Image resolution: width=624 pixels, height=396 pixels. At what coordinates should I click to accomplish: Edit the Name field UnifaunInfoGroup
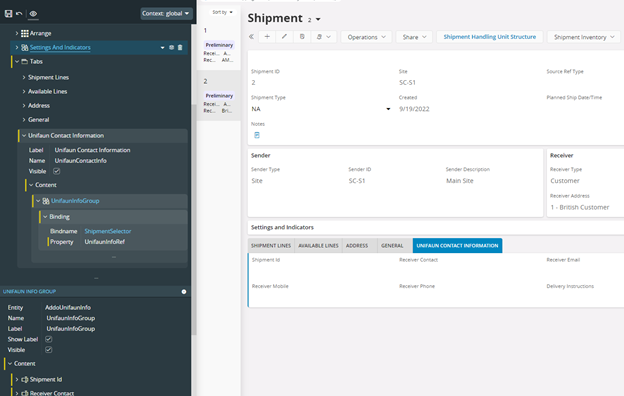[70, 318]
